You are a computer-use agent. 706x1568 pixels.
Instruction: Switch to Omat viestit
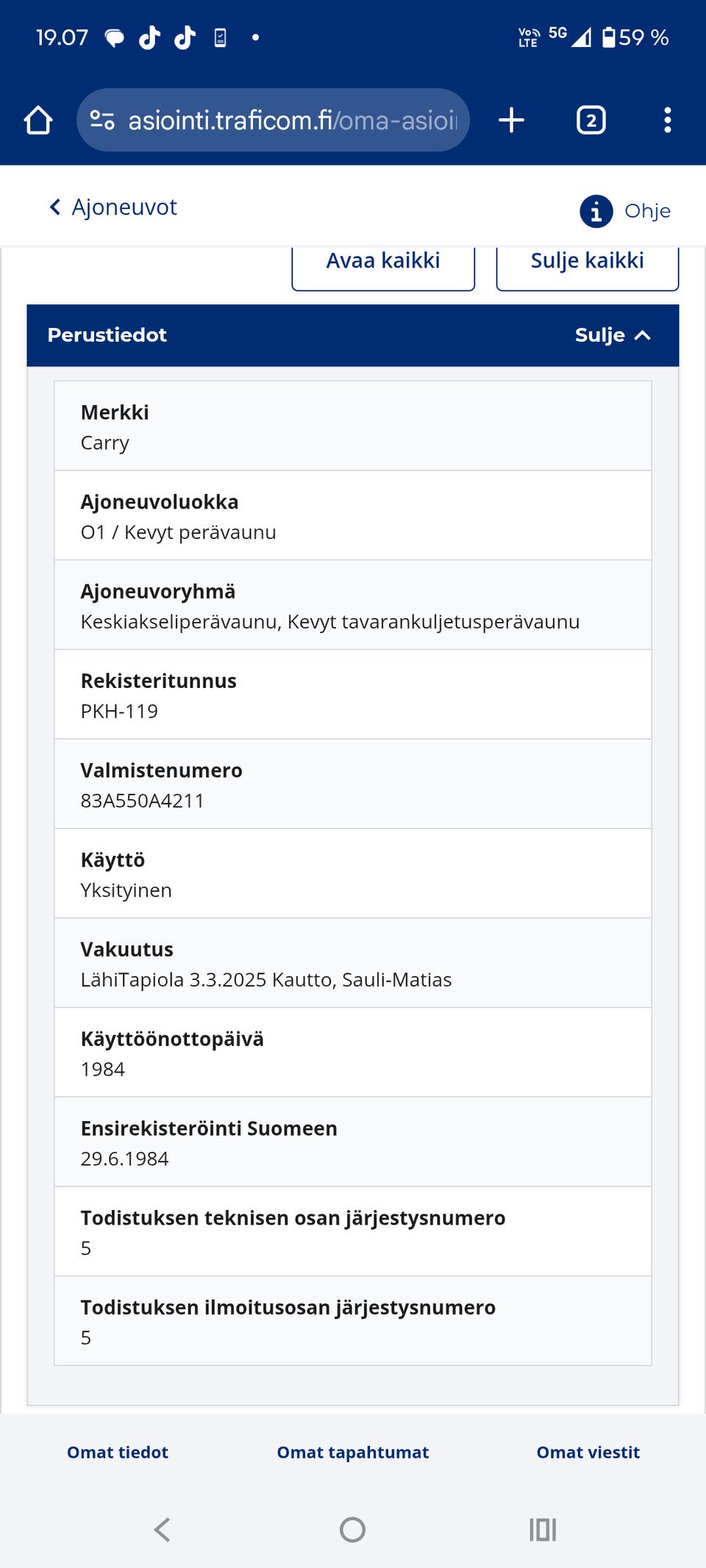588,1452
